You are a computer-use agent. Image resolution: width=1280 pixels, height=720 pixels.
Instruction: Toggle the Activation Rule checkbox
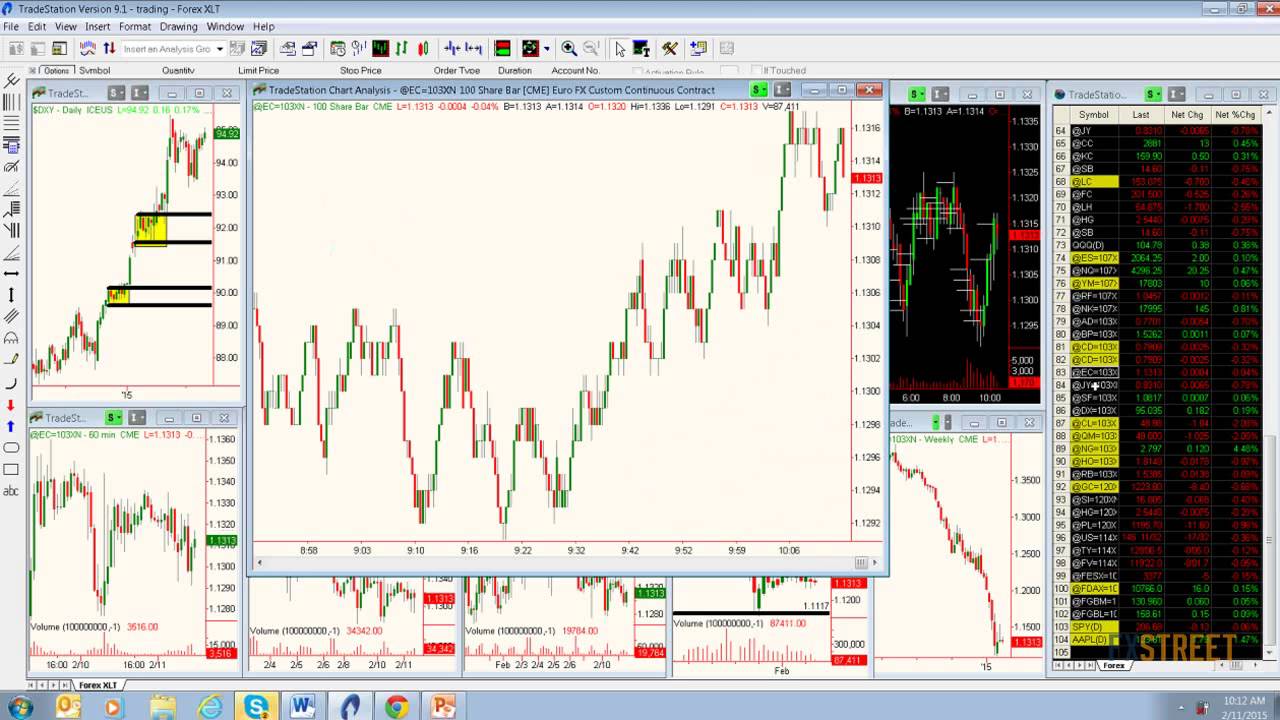638,71
